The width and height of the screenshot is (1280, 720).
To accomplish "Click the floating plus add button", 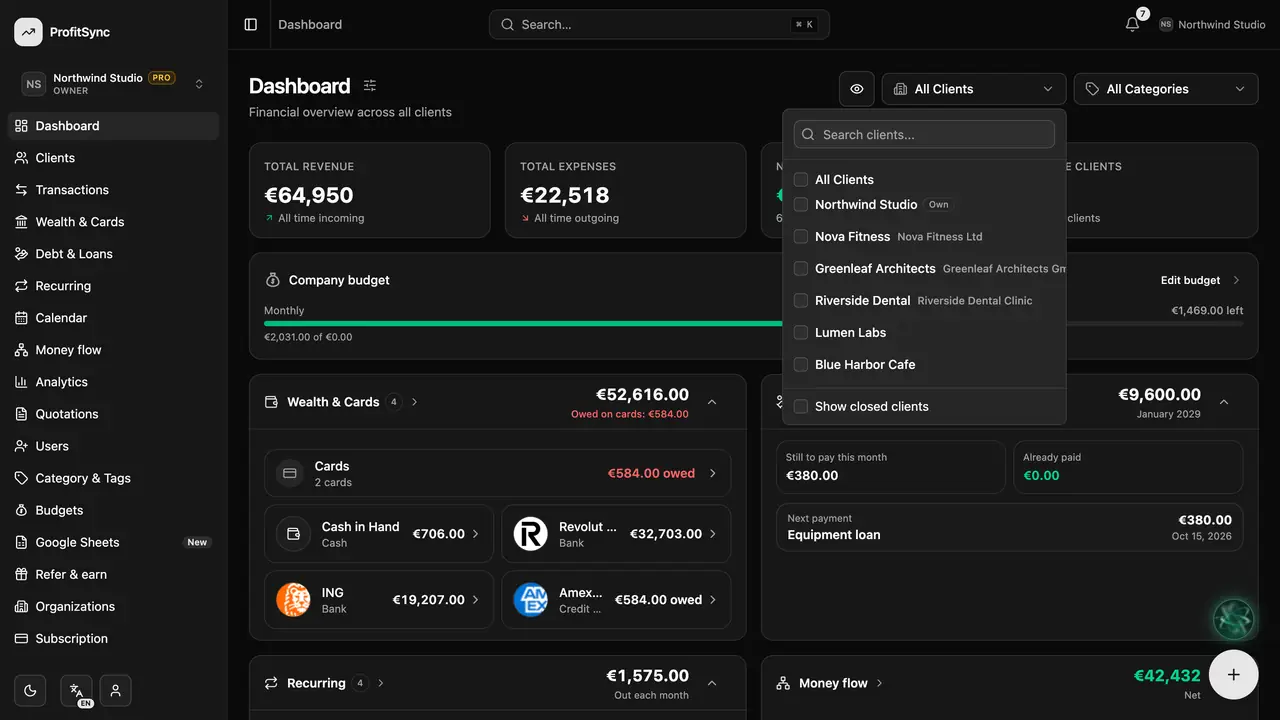I will (x=1234, y=675).
